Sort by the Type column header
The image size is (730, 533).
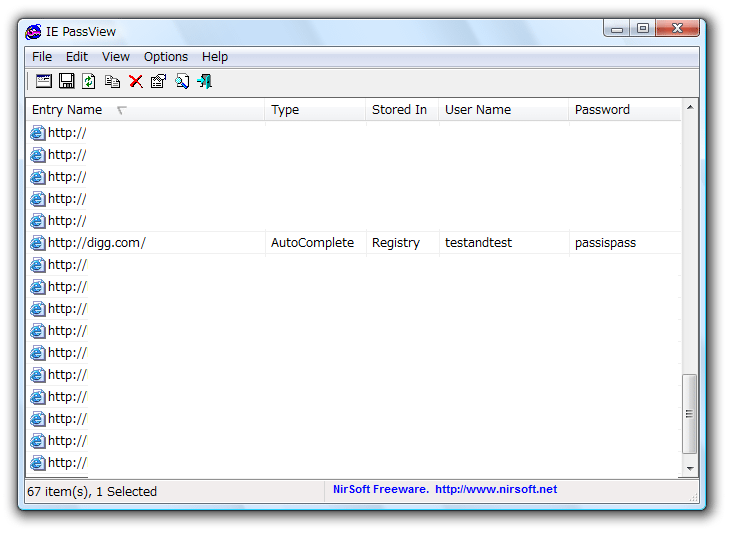(x=315, y=110)
